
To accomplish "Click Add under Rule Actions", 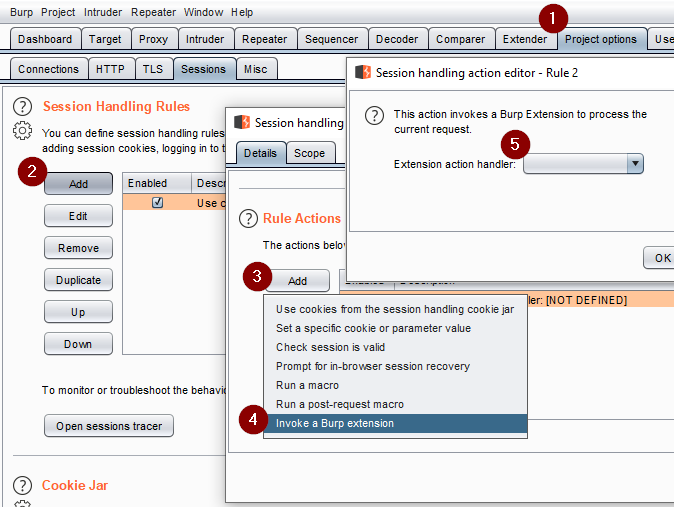I will pyautogui.click(x=297, y=281).
